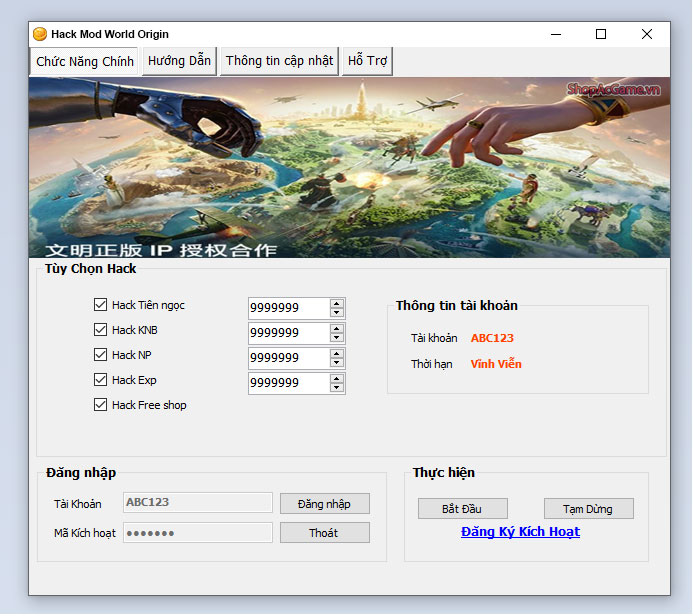Increase the Hack Exp value with up arrow

(x=336, y=379)
